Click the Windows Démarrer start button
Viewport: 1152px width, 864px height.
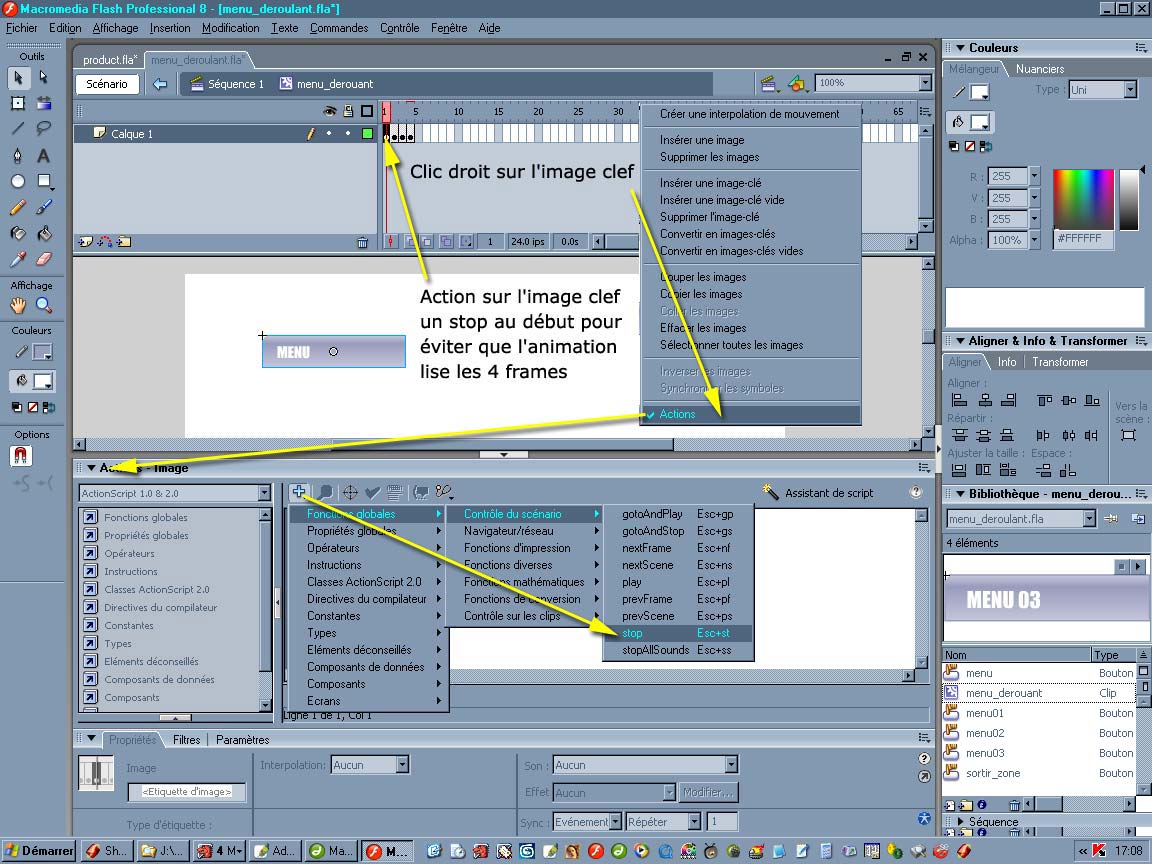click(x=39, y=850)
